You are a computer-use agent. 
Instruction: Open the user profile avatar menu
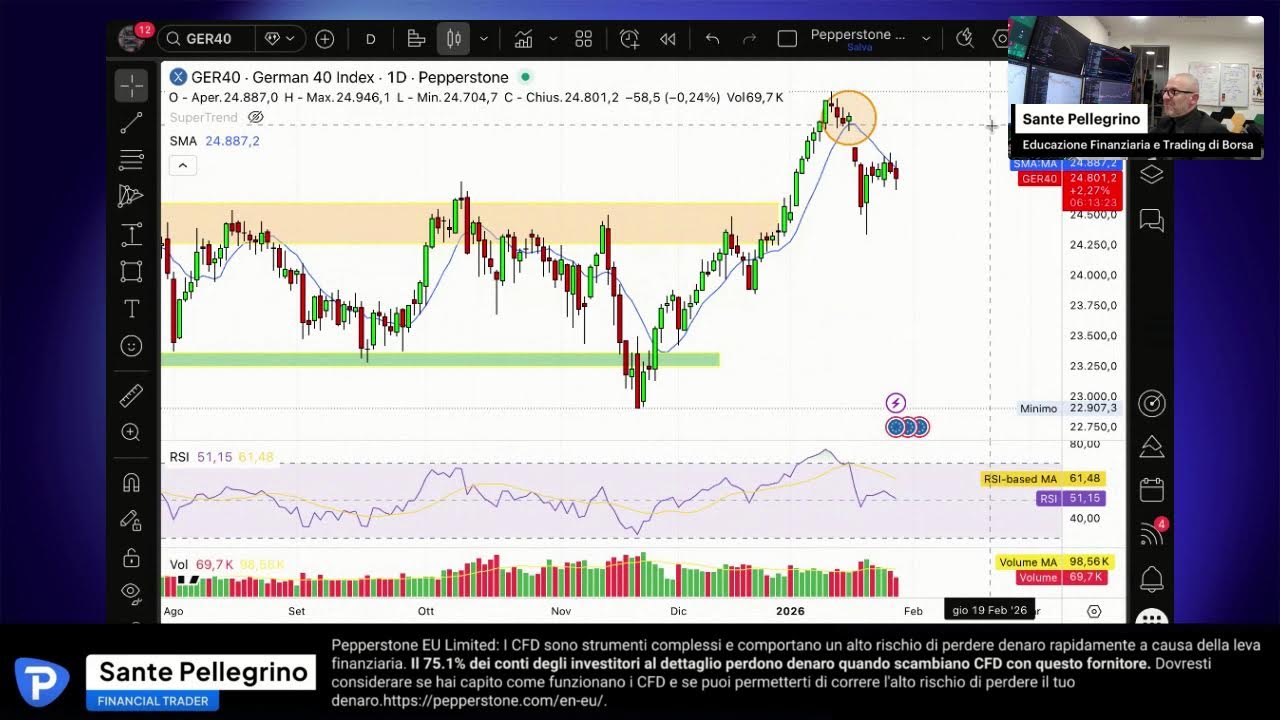pyautogui.click(x=131, y=38)
